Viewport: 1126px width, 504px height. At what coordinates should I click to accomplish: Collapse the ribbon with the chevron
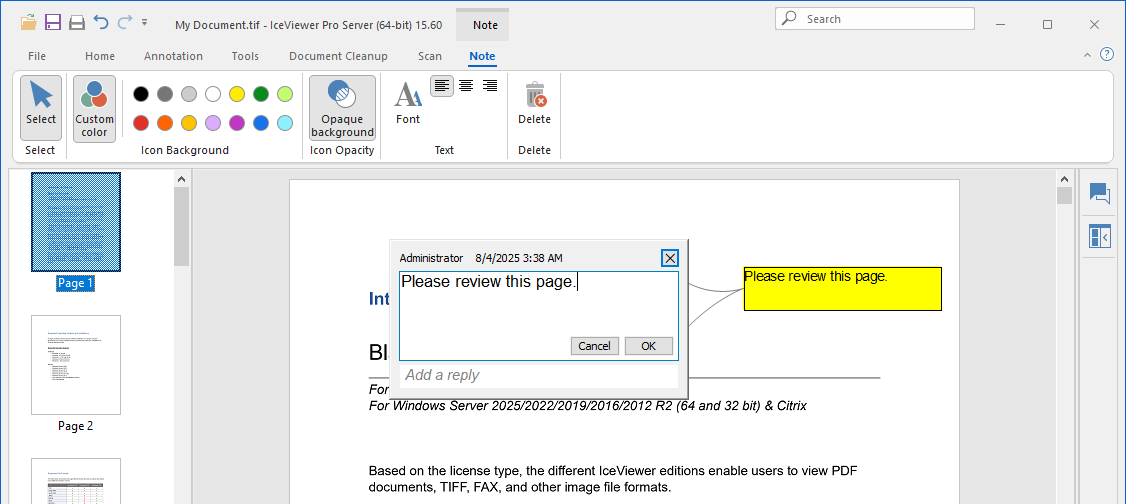pyautogui.click(x=1087, y=55)
